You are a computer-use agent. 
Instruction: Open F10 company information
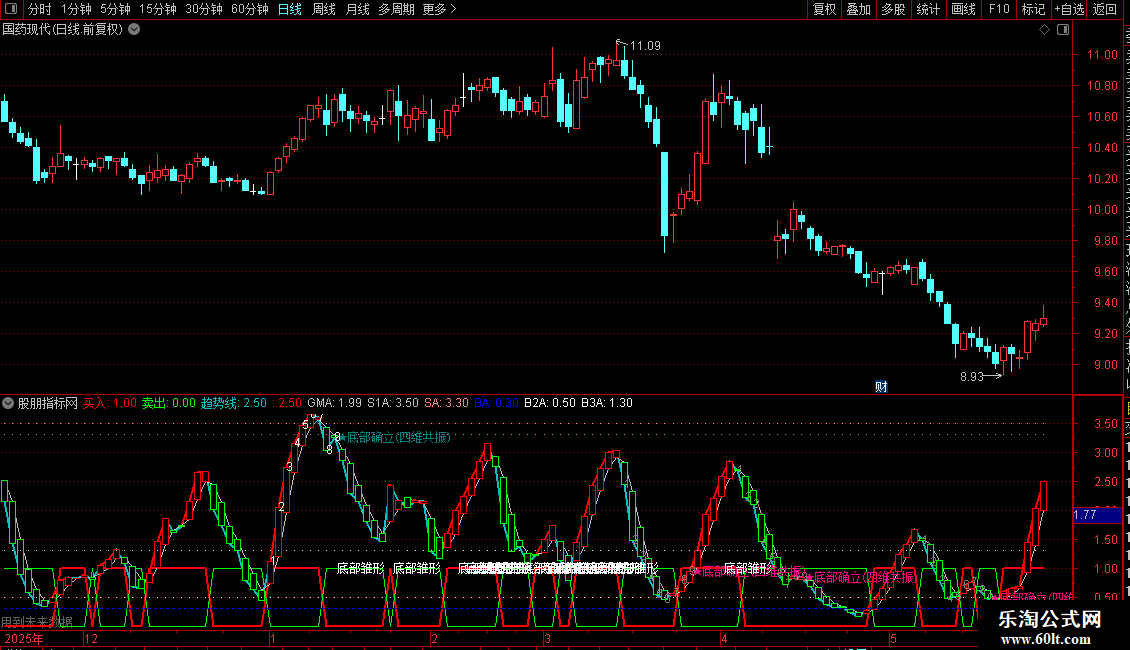tap(999, 9)
